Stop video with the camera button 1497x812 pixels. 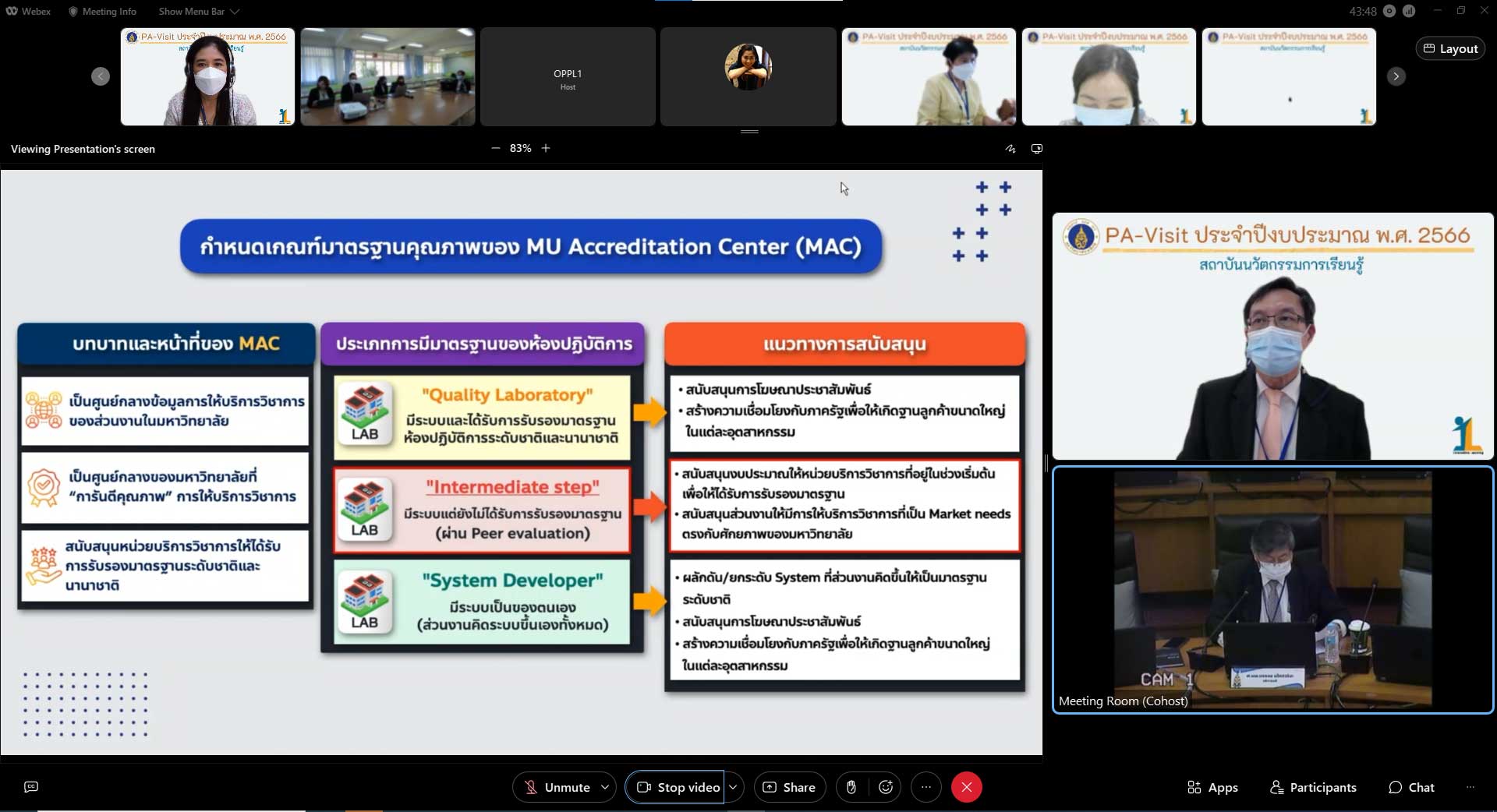675,787
